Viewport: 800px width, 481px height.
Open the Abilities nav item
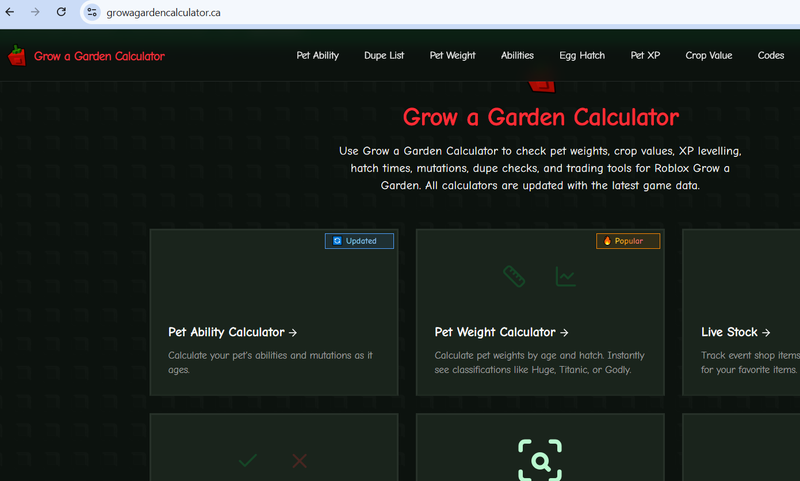point(517,56)
